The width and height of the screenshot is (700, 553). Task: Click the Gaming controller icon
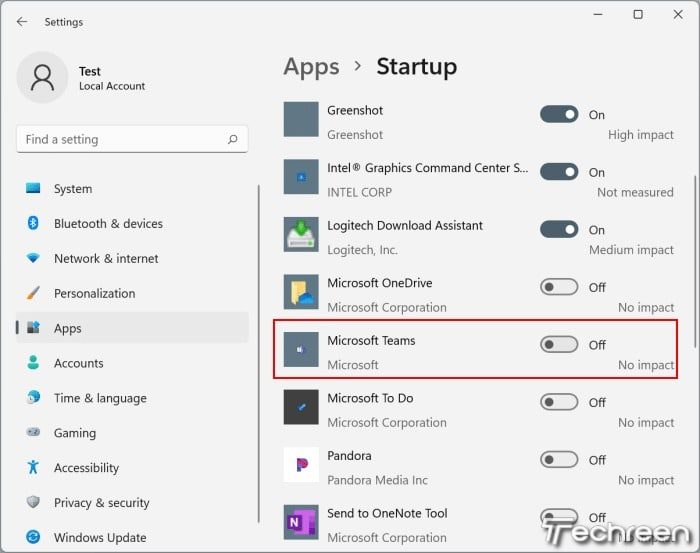(33, 432)
